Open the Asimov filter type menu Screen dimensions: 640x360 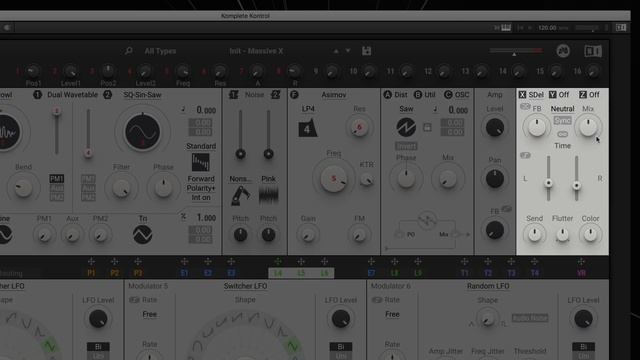(333, 95)
